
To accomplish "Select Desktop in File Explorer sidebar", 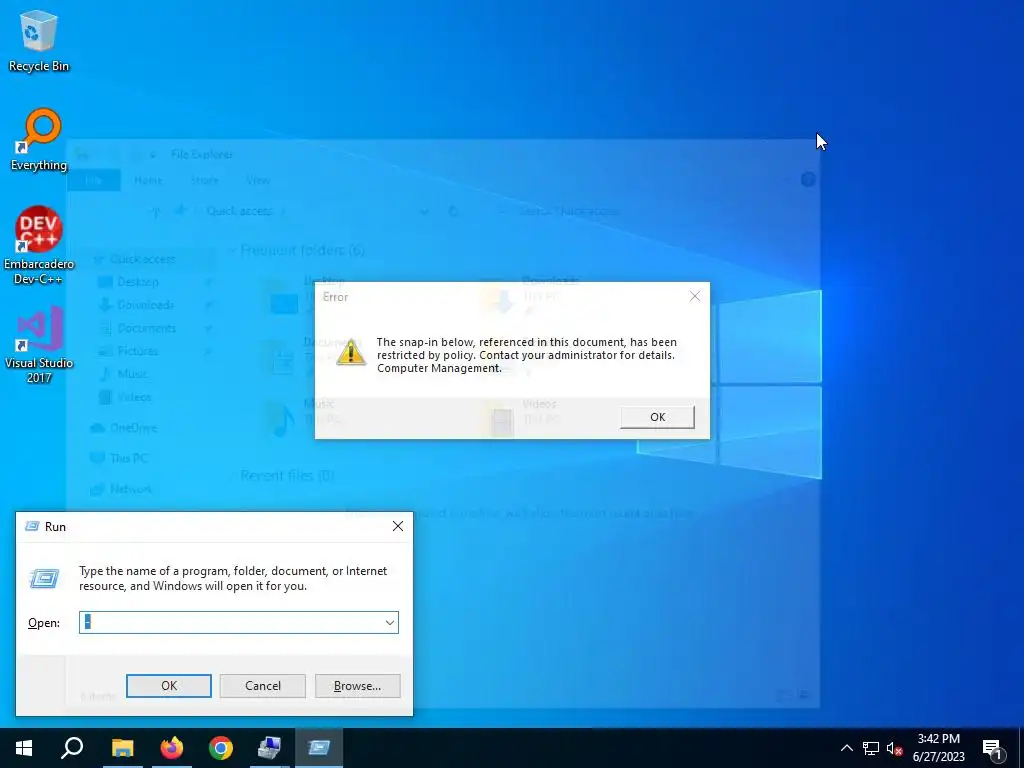I will (x=137, y=282).
